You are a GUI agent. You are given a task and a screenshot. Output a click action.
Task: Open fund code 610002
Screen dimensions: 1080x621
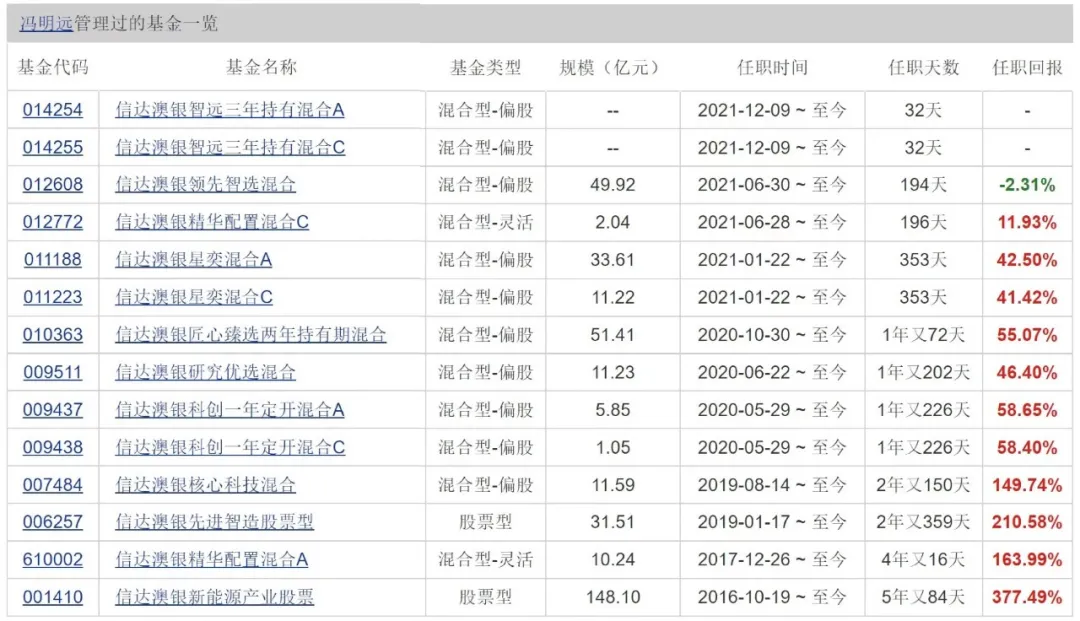click(x=52, y=559)
